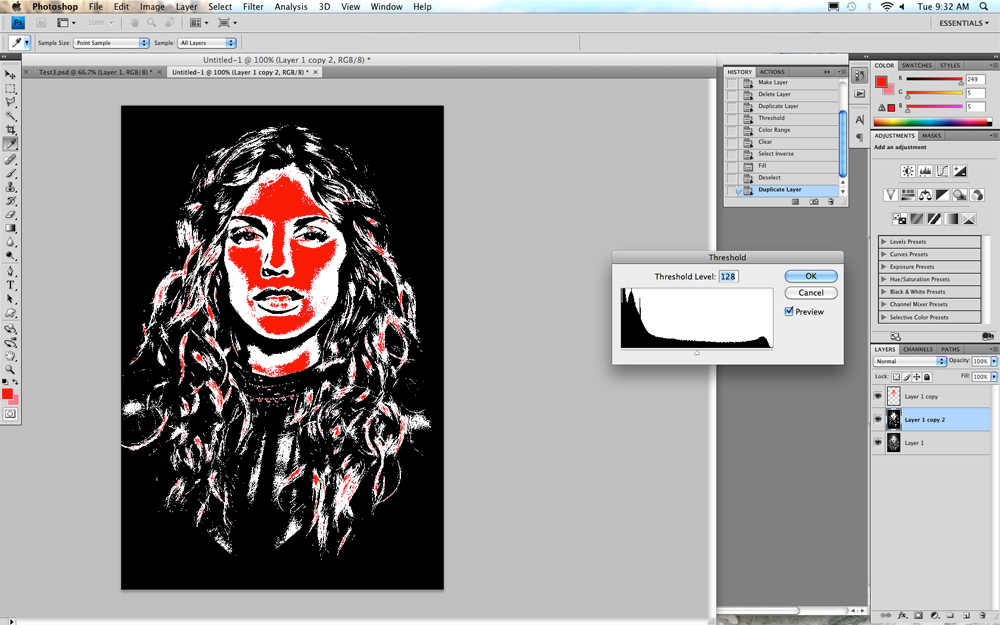Toggle lock transparent pixels

pyautogui.click(x=896, y=377)
